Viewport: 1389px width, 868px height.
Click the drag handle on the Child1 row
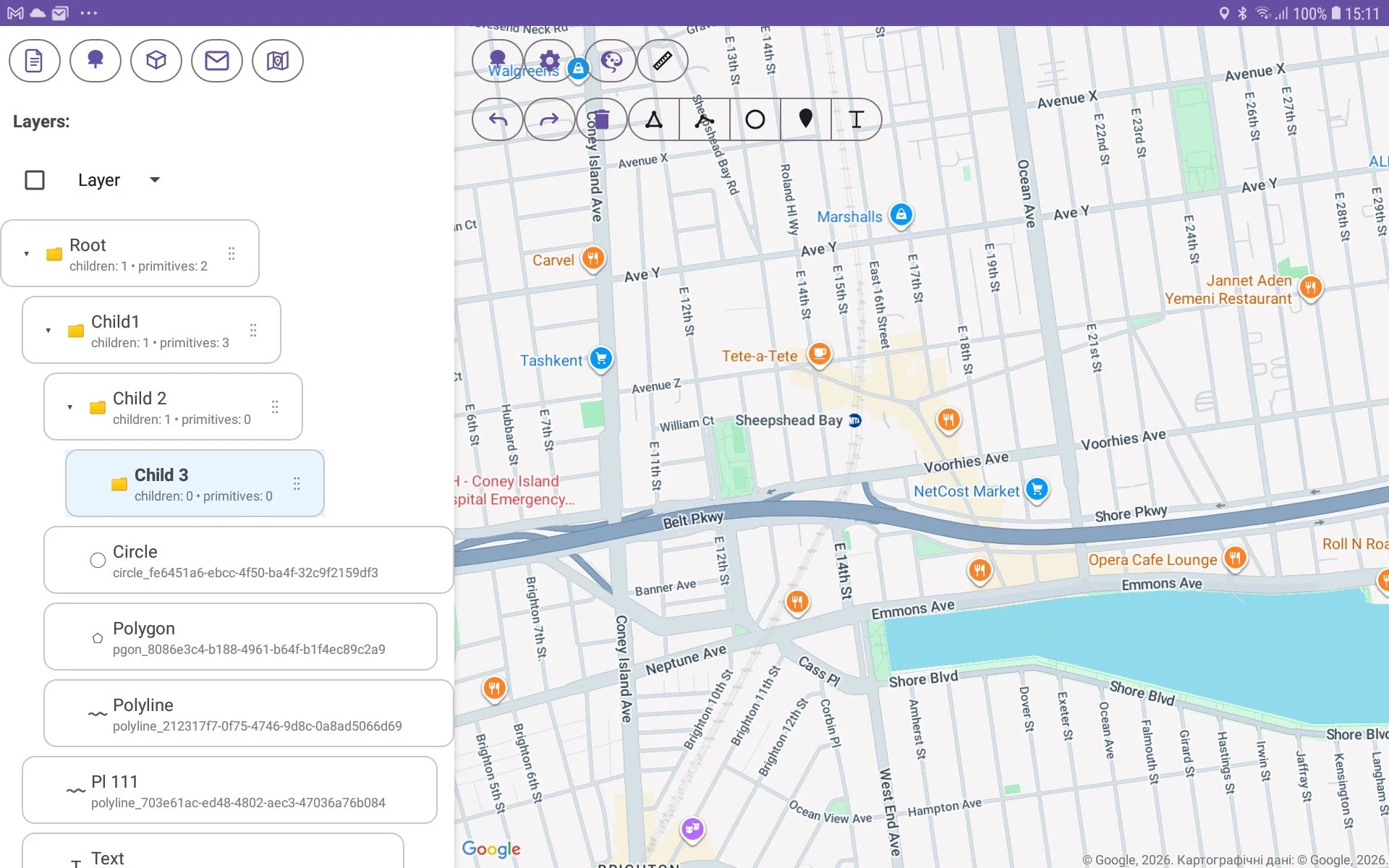point(253,331)
